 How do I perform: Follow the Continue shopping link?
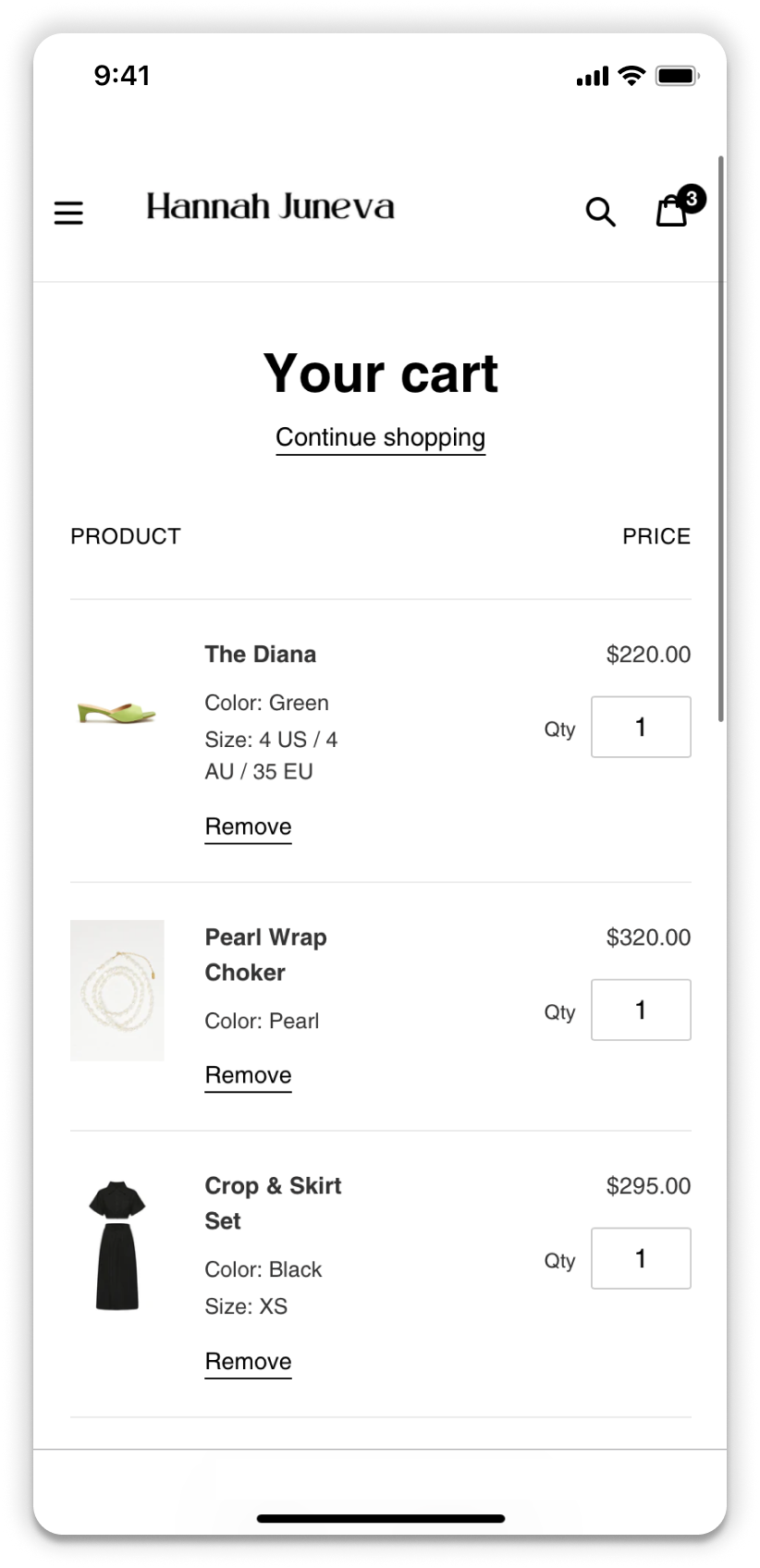(x=380, y=437)
